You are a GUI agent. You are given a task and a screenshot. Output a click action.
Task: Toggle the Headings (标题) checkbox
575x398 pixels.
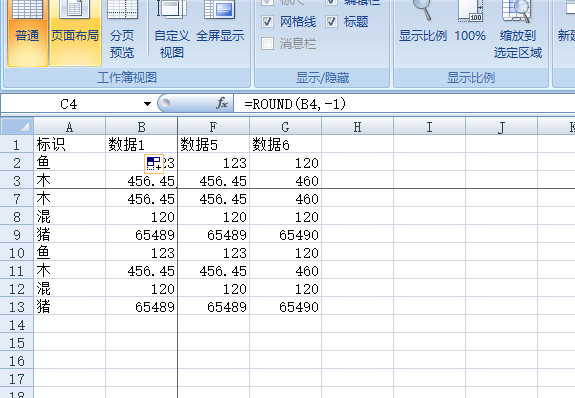click(332, 22)
